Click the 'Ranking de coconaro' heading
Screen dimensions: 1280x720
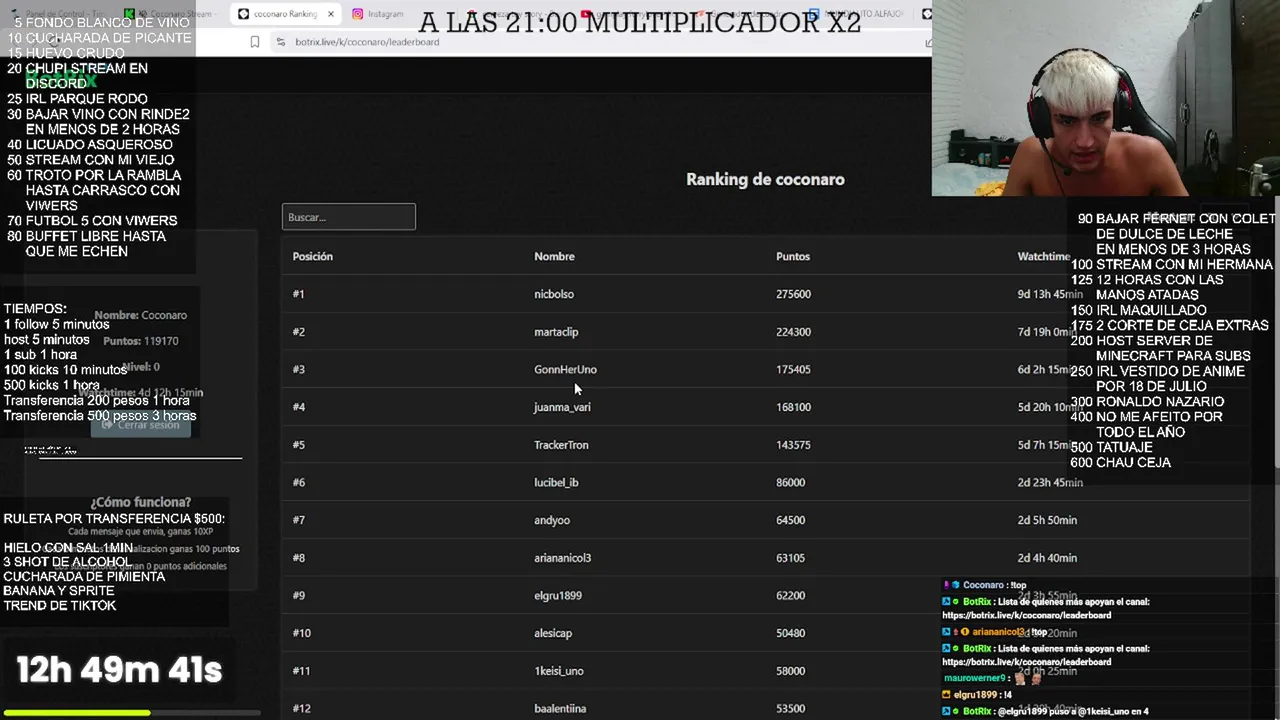click(x=765, y=180)
